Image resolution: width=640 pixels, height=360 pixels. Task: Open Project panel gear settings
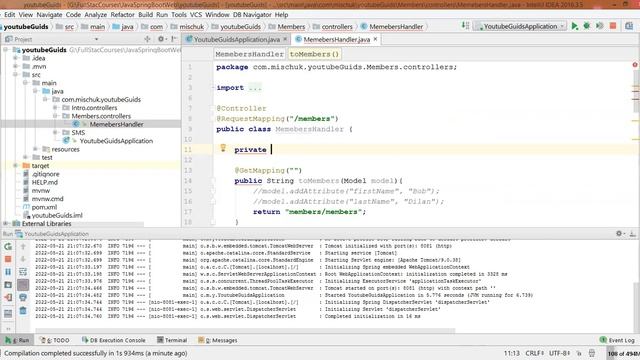coord(161,39)
